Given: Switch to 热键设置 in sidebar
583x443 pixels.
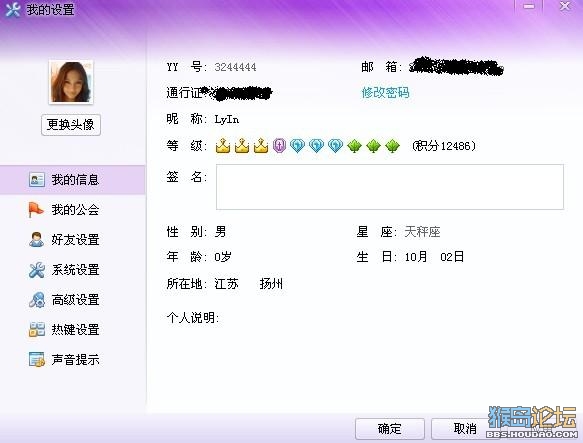Looking at the screenshot, I should pos(73,330).
